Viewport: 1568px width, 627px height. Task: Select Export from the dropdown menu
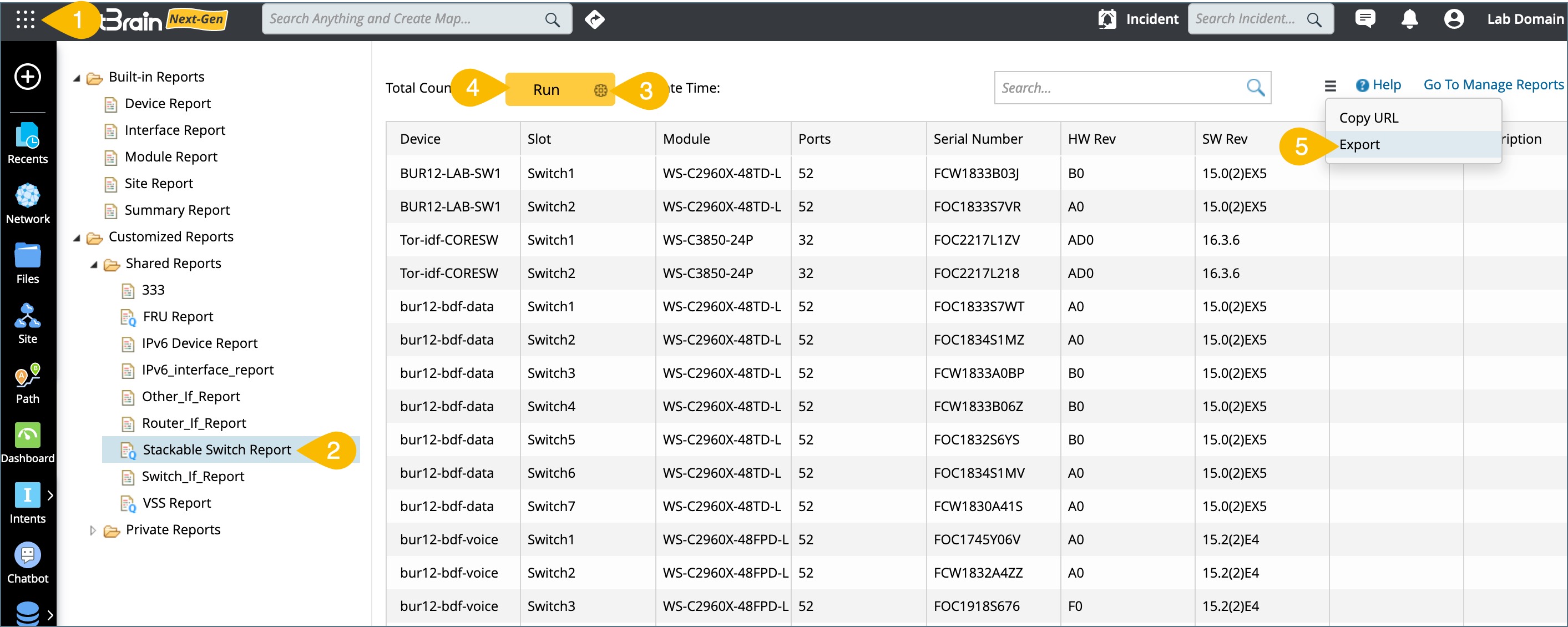point(1359,145)
